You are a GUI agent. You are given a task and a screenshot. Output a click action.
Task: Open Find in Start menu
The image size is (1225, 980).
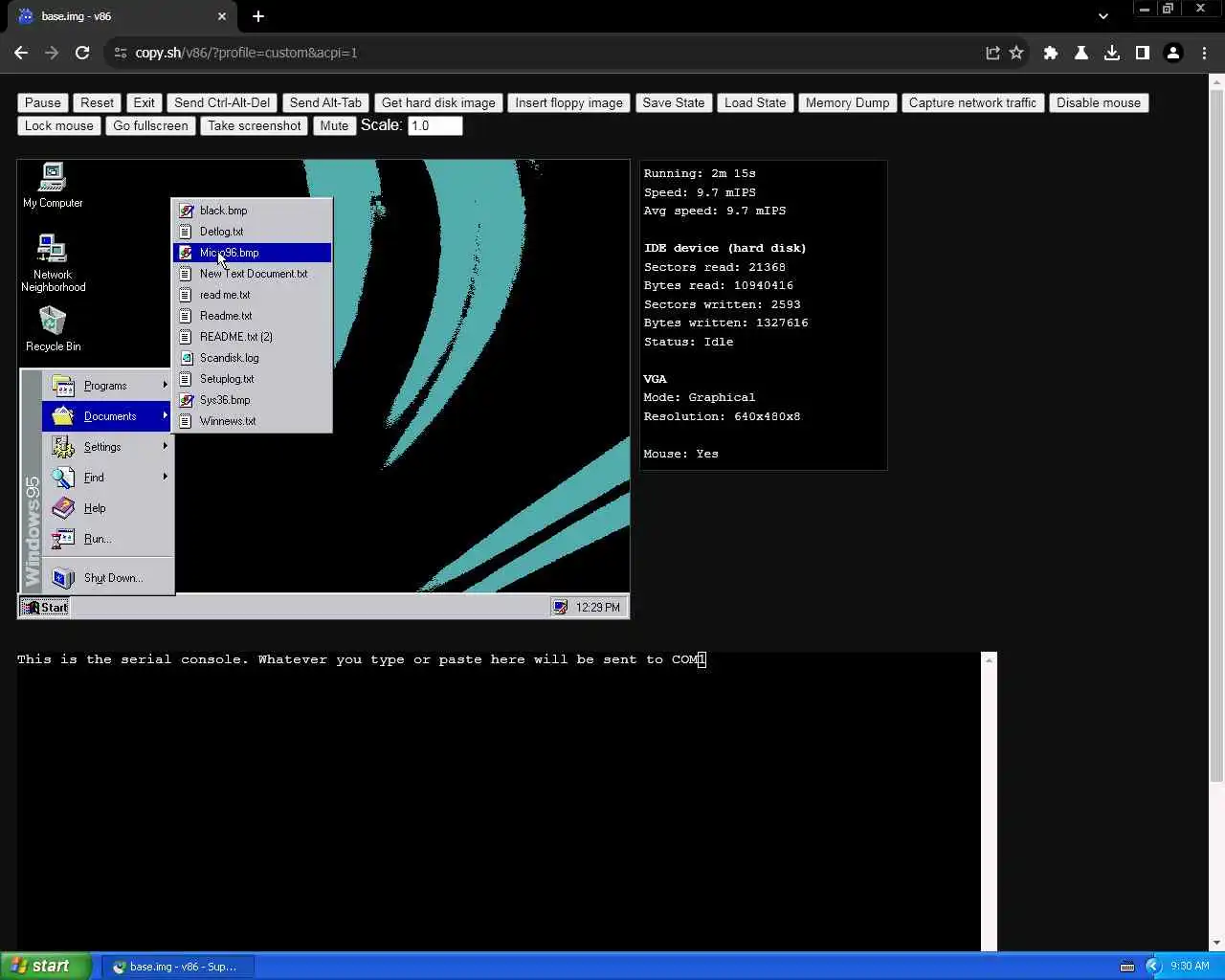(108, 478)
